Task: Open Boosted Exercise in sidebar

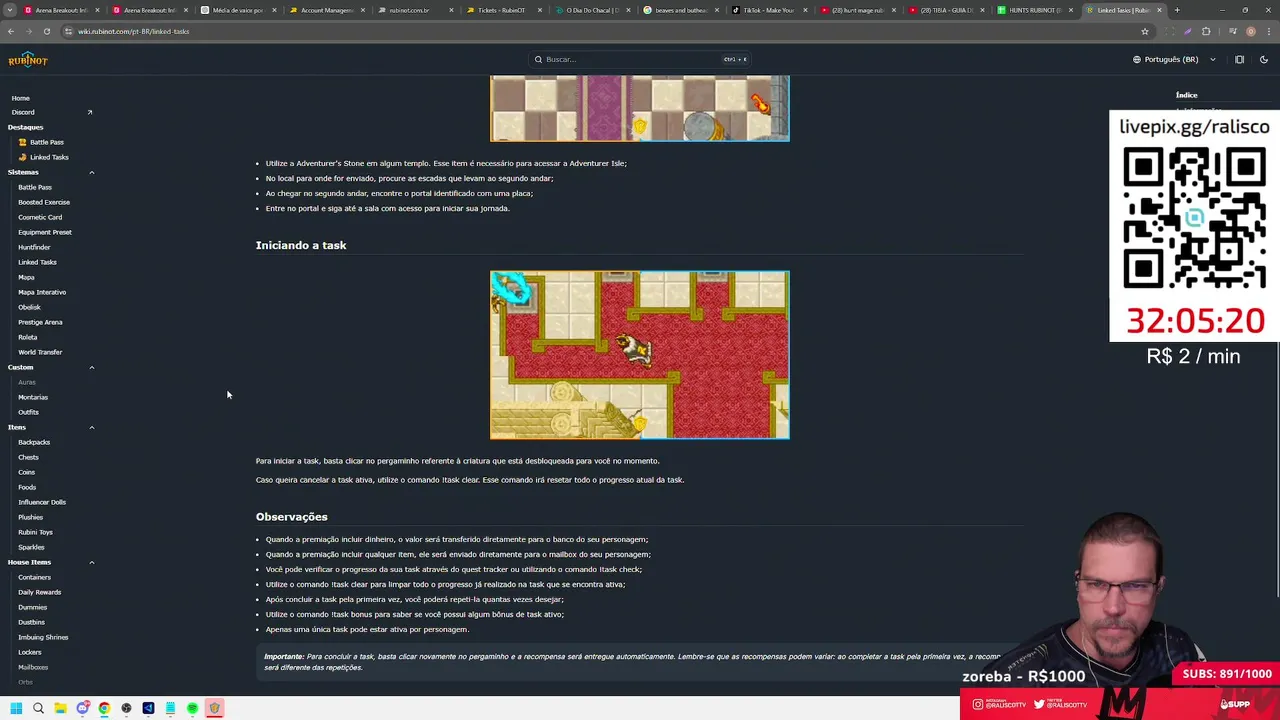Action: click(44, 202)
